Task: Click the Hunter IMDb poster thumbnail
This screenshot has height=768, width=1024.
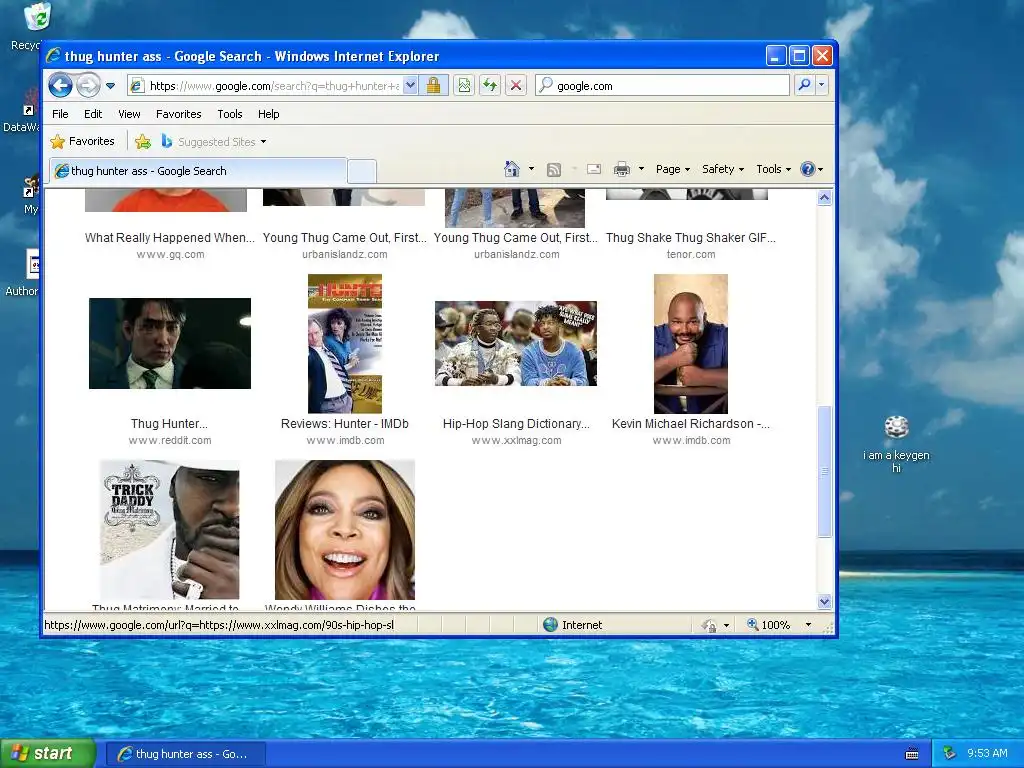Action: click(x=345, y=344)
